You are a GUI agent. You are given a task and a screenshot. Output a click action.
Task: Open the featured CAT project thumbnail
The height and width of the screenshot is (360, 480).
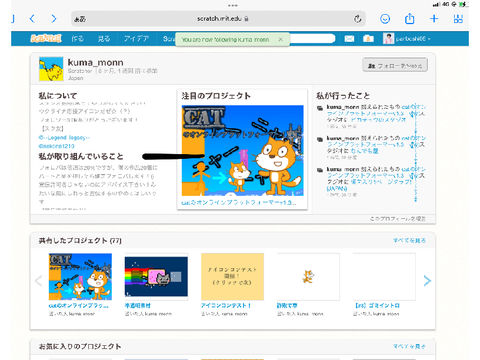click(242, 150)
